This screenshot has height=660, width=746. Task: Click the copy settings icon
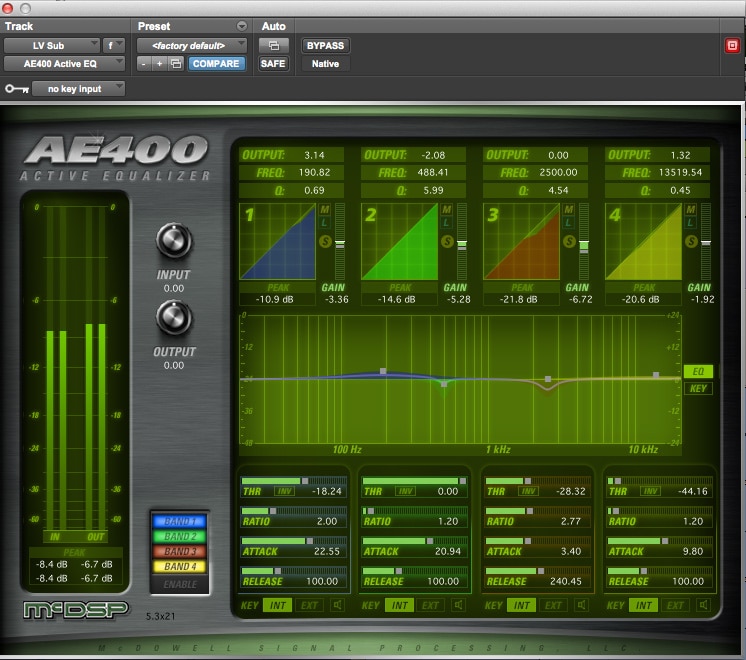click(x=176, y=63)
